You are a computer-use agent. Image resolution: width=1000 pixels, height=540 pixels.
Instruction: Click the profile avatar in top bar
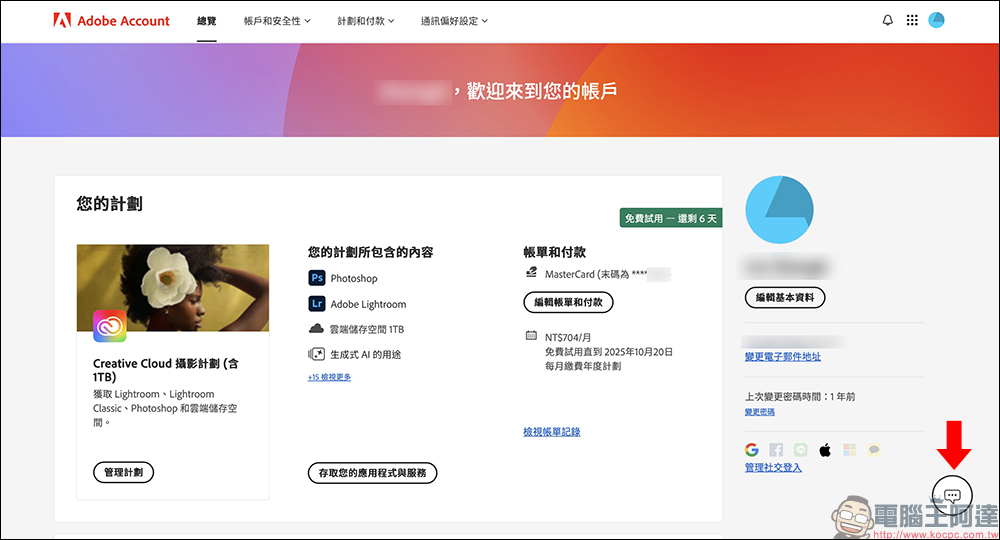click(x=936, y=21)
